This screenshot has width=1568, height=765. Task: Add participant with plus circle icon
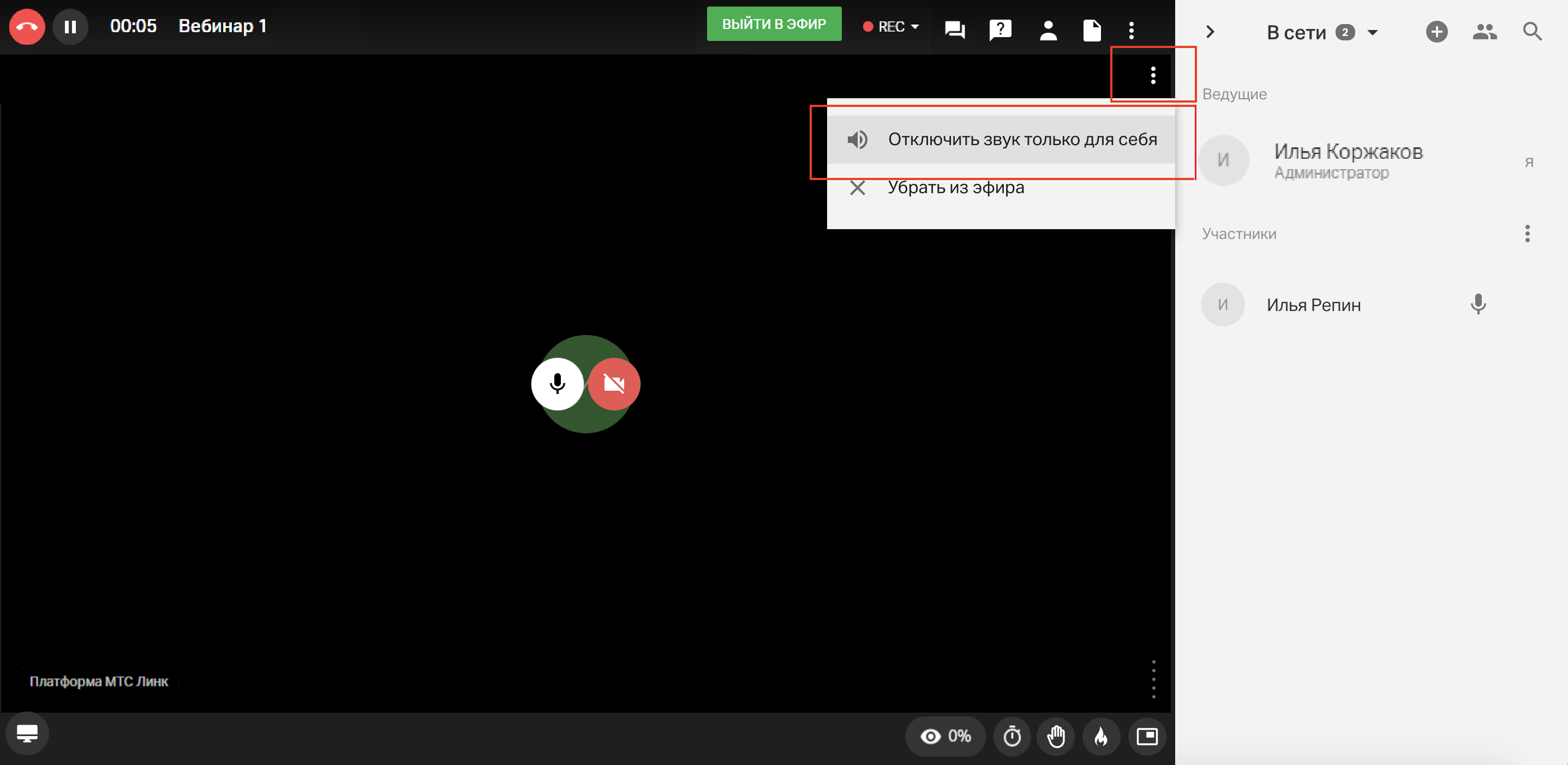pos(1437,32)
